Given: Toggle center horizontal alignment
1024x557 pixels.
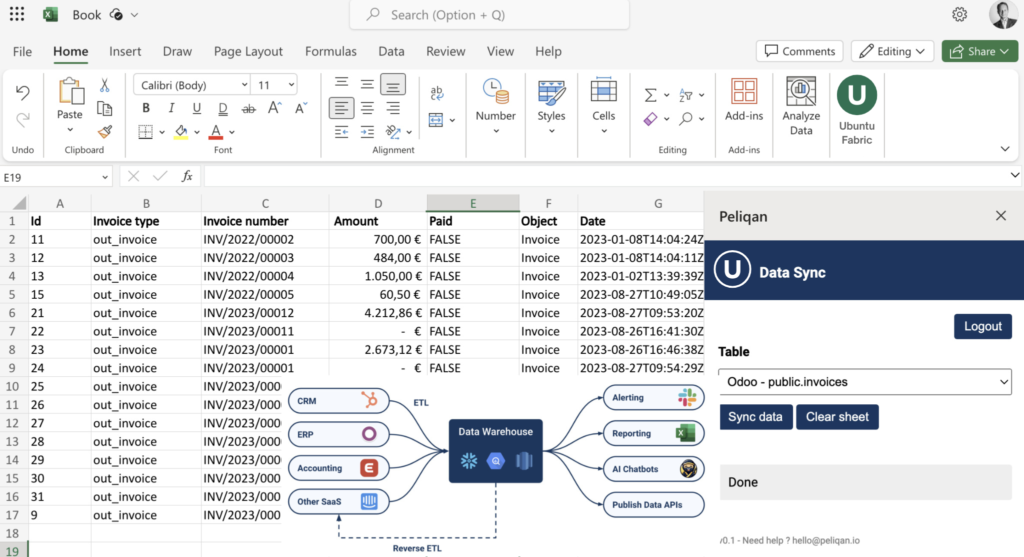Looking at the screenshot, I should (x=368, y=108).
